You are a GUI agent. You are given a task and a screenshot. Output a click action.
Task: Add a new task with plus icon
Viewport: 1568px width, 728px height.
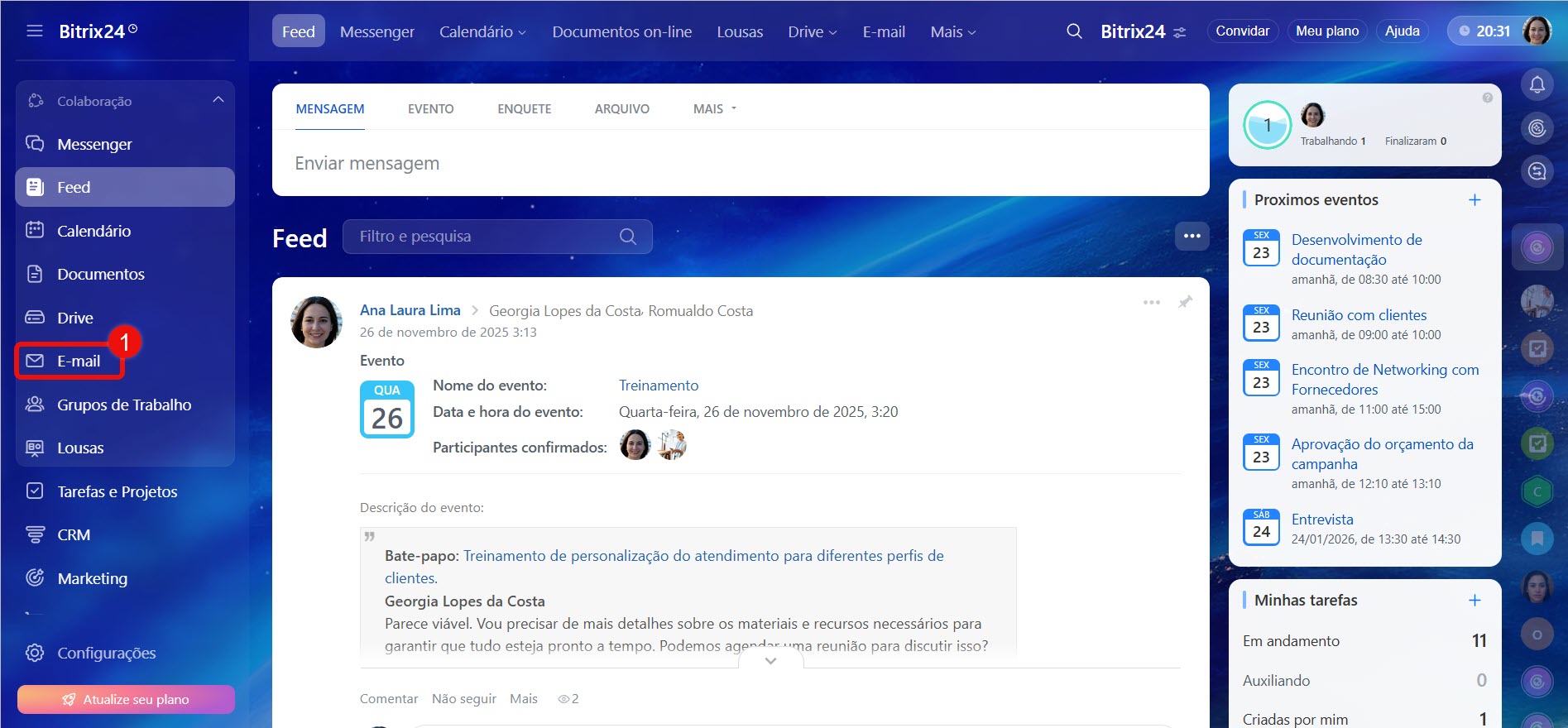pos(1474,601)
